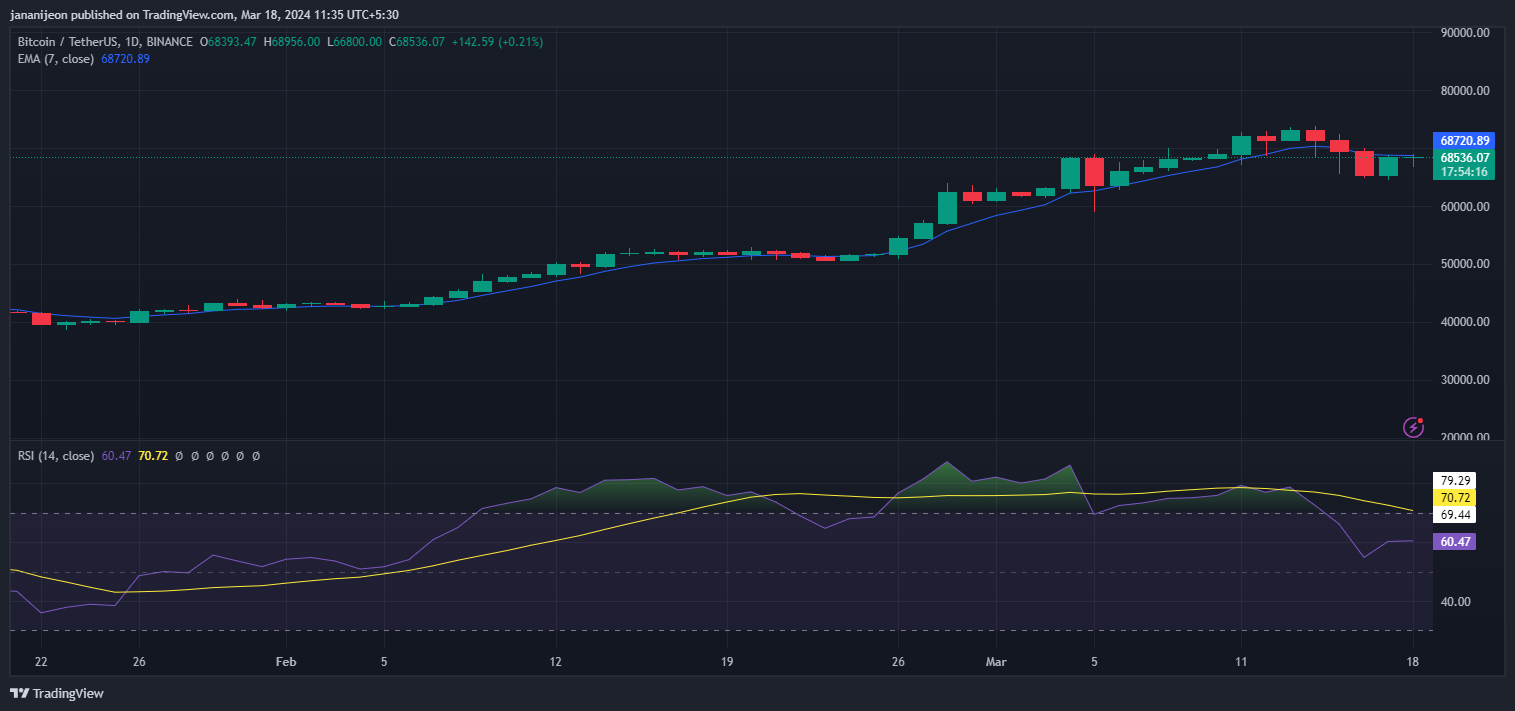
Task: Click the 20000.00 price scale label
Action: tap(1465, 437)
